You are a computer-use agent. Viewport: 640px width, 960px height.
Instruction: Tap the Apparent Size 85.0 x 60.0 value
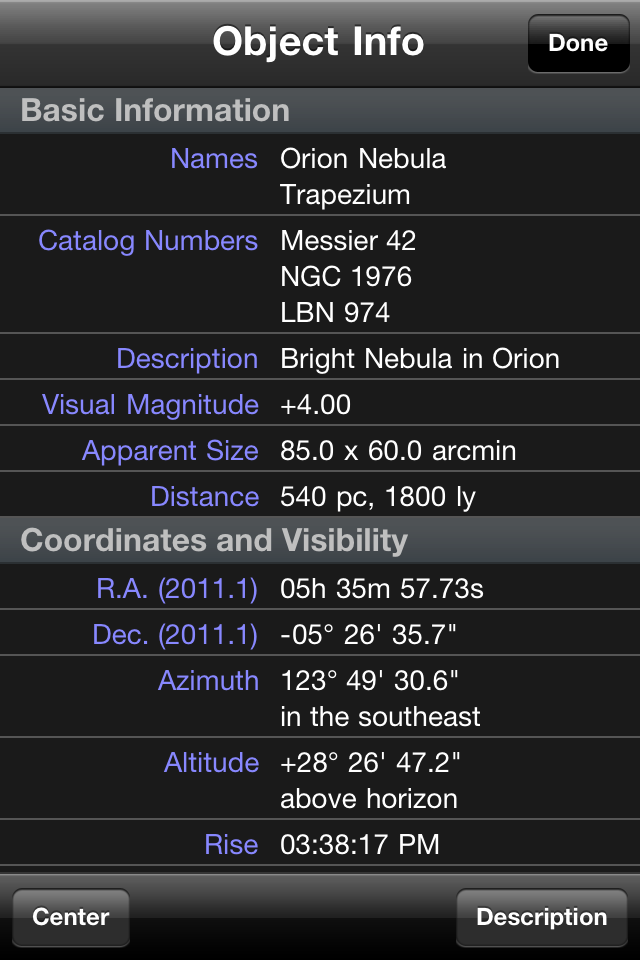point(398,450)
